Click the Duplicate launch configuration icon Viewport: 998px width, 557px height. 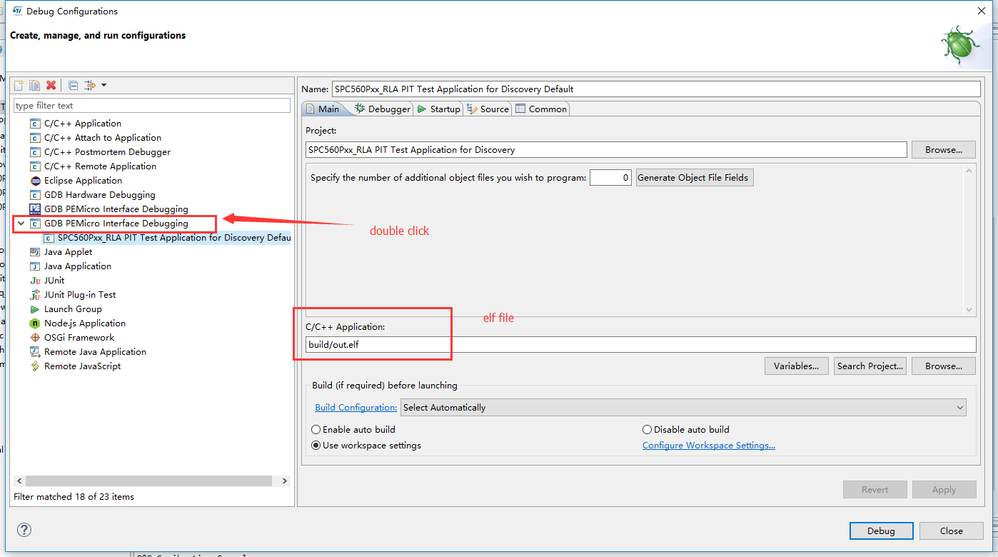coord(34,85)
